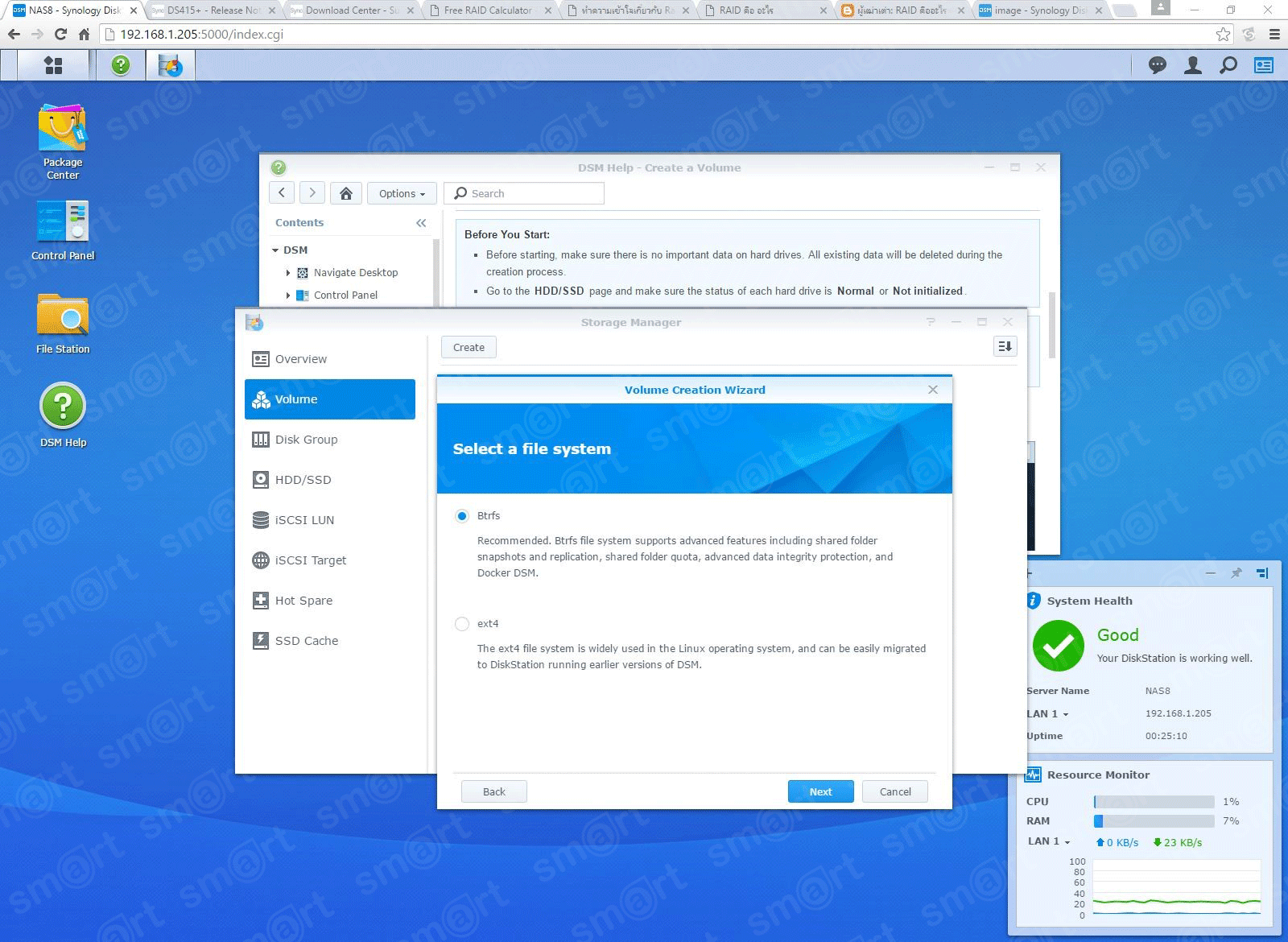Select Volume in Storage Manager sidebar

330,399
